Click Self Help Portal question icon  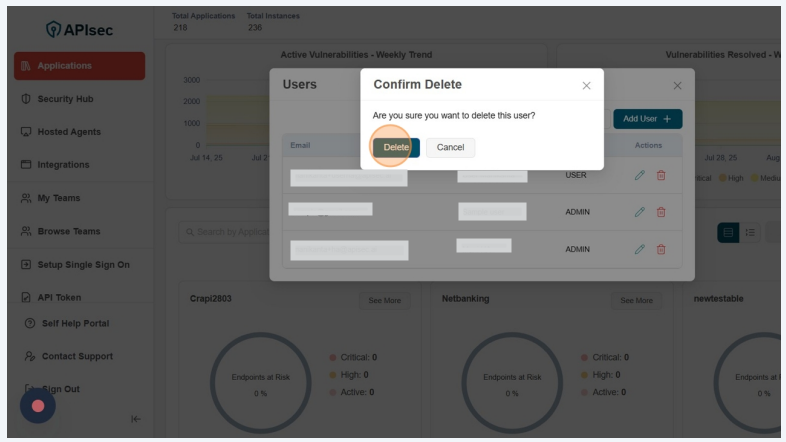(30, 323)
